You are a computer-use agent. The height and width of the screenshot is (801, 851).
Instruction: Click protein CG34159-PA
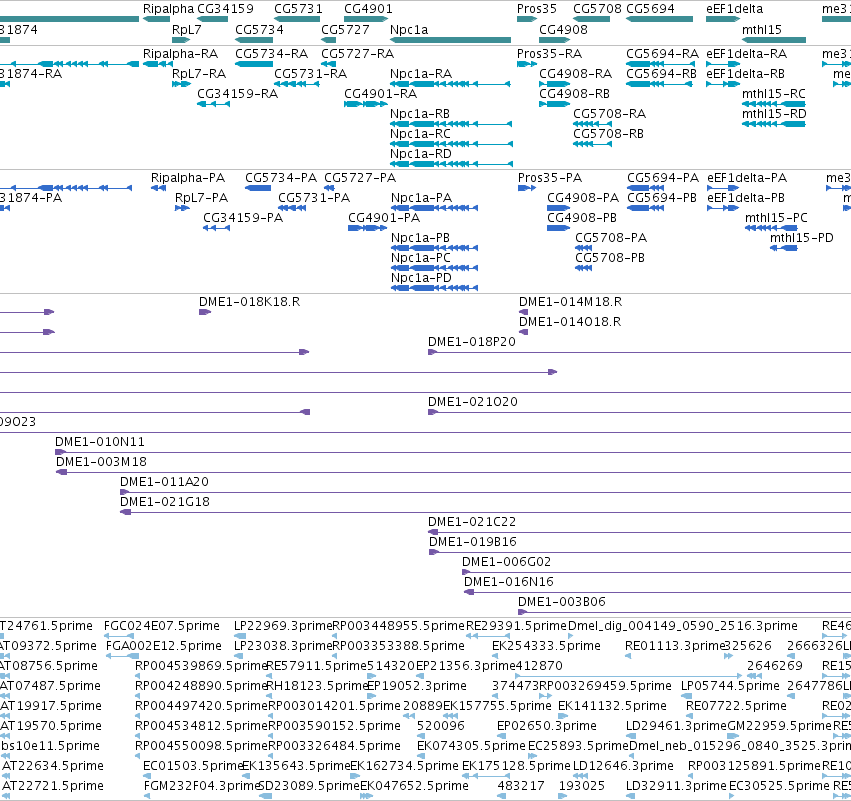point(243,218)
